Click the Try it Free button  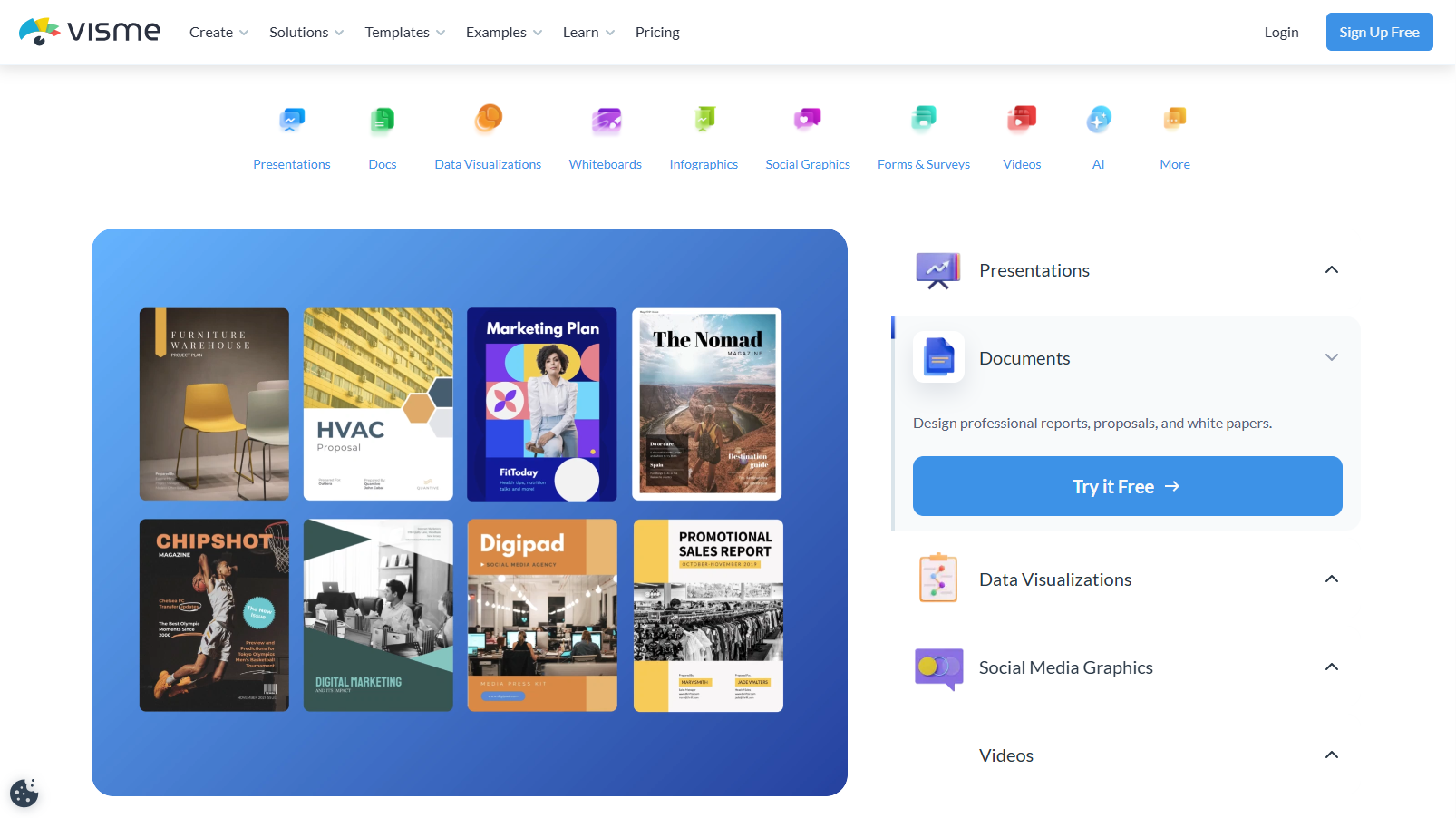(1127, 486)
